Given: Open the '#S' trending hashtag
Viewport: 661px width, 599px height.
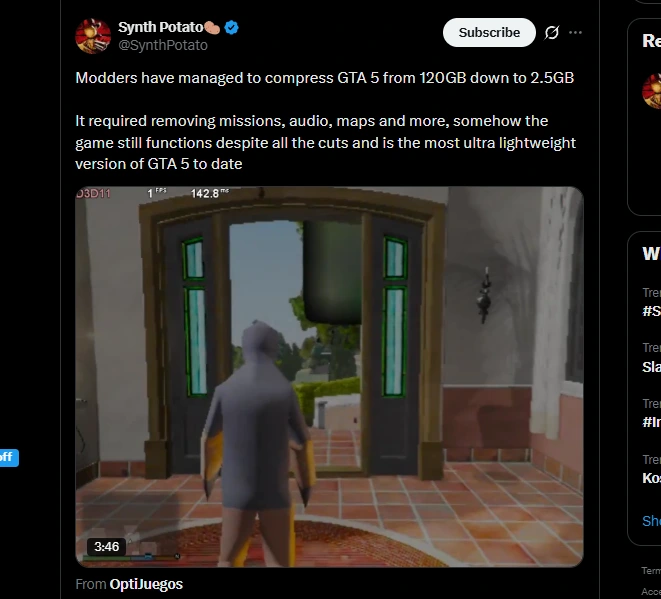Looking at the screenshot, I should tap(651, 311).
